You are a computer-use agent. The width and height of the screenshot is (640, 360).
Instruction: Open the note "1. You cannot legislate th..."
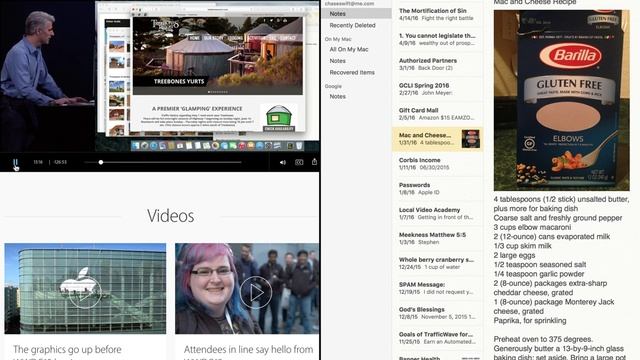438,39
